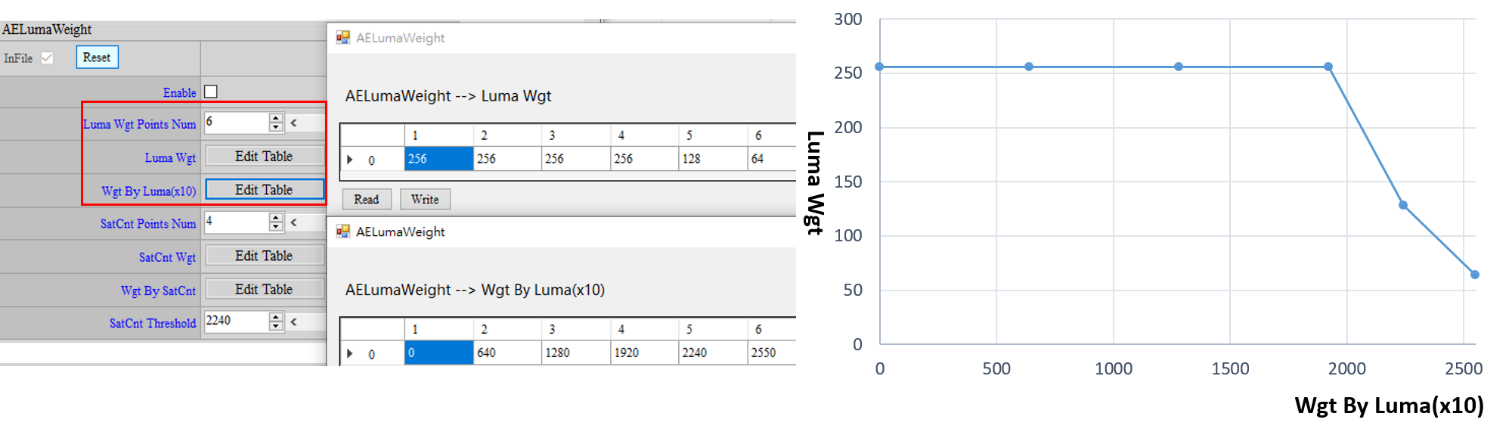1512x435 pixels.
Task: Open Edit Table for Wgt By SatCnt
Action: click(x=264, y=289)
